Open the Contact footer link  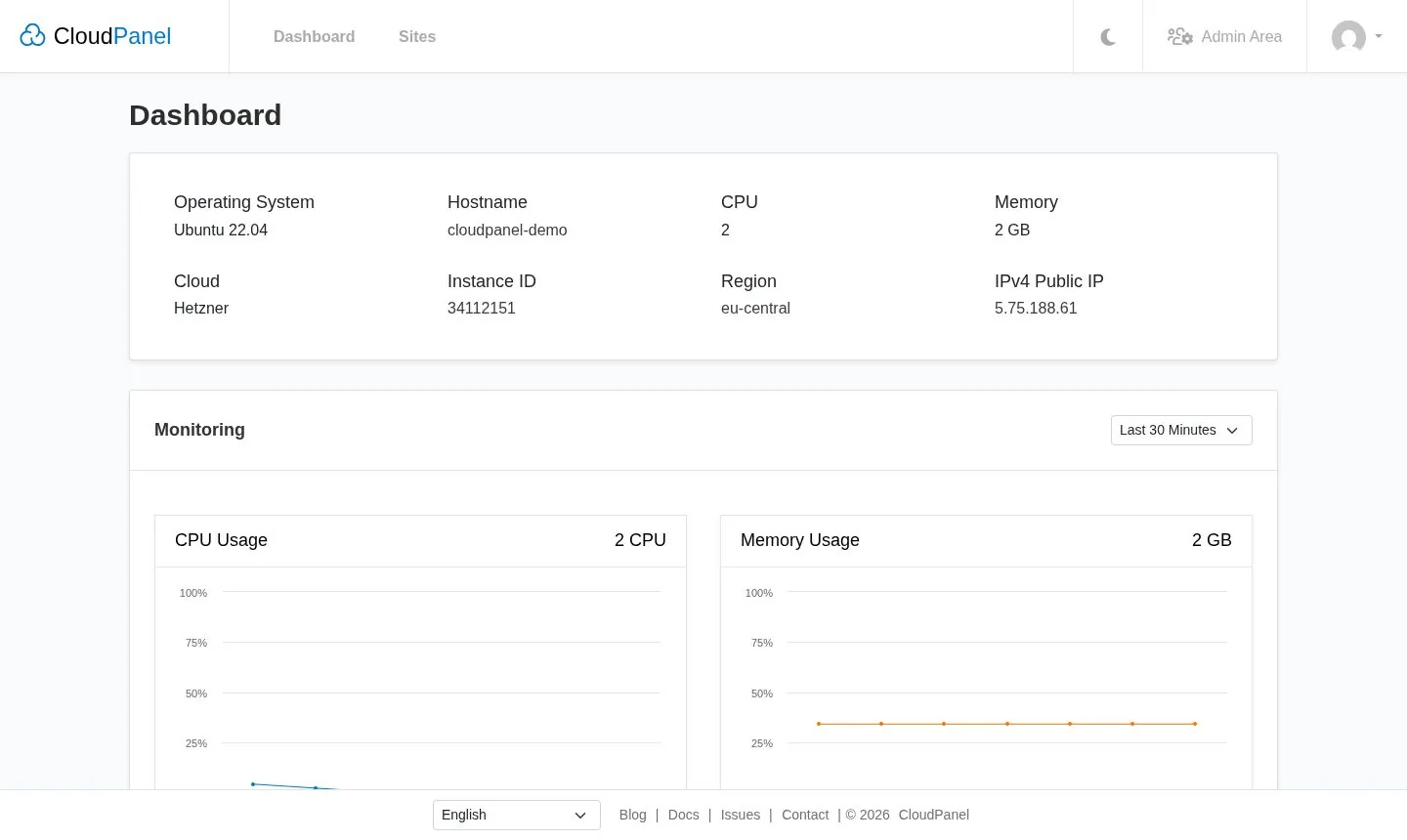805,815
